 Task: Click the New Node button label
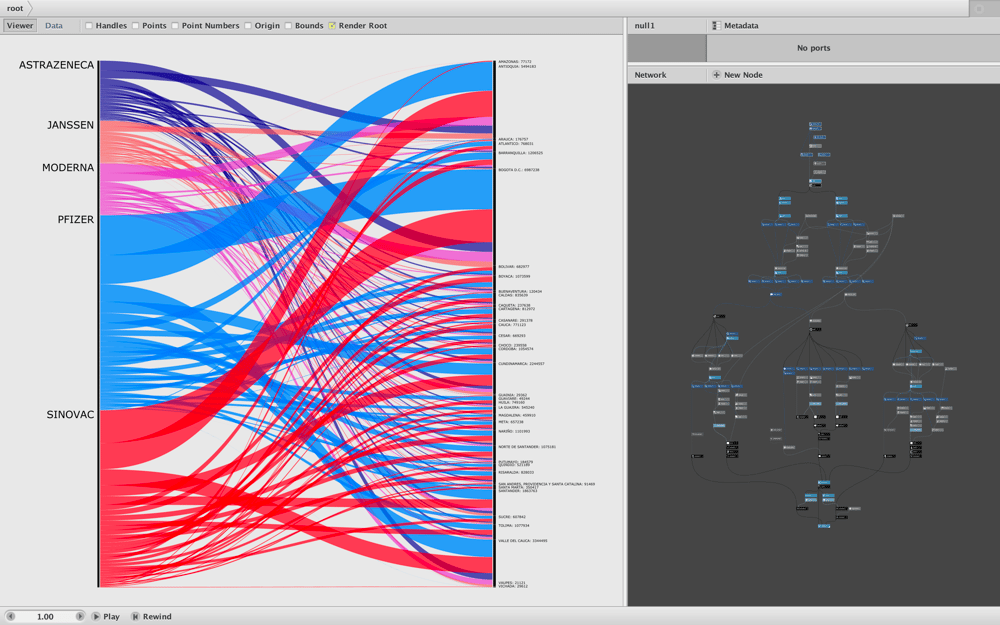743,75
